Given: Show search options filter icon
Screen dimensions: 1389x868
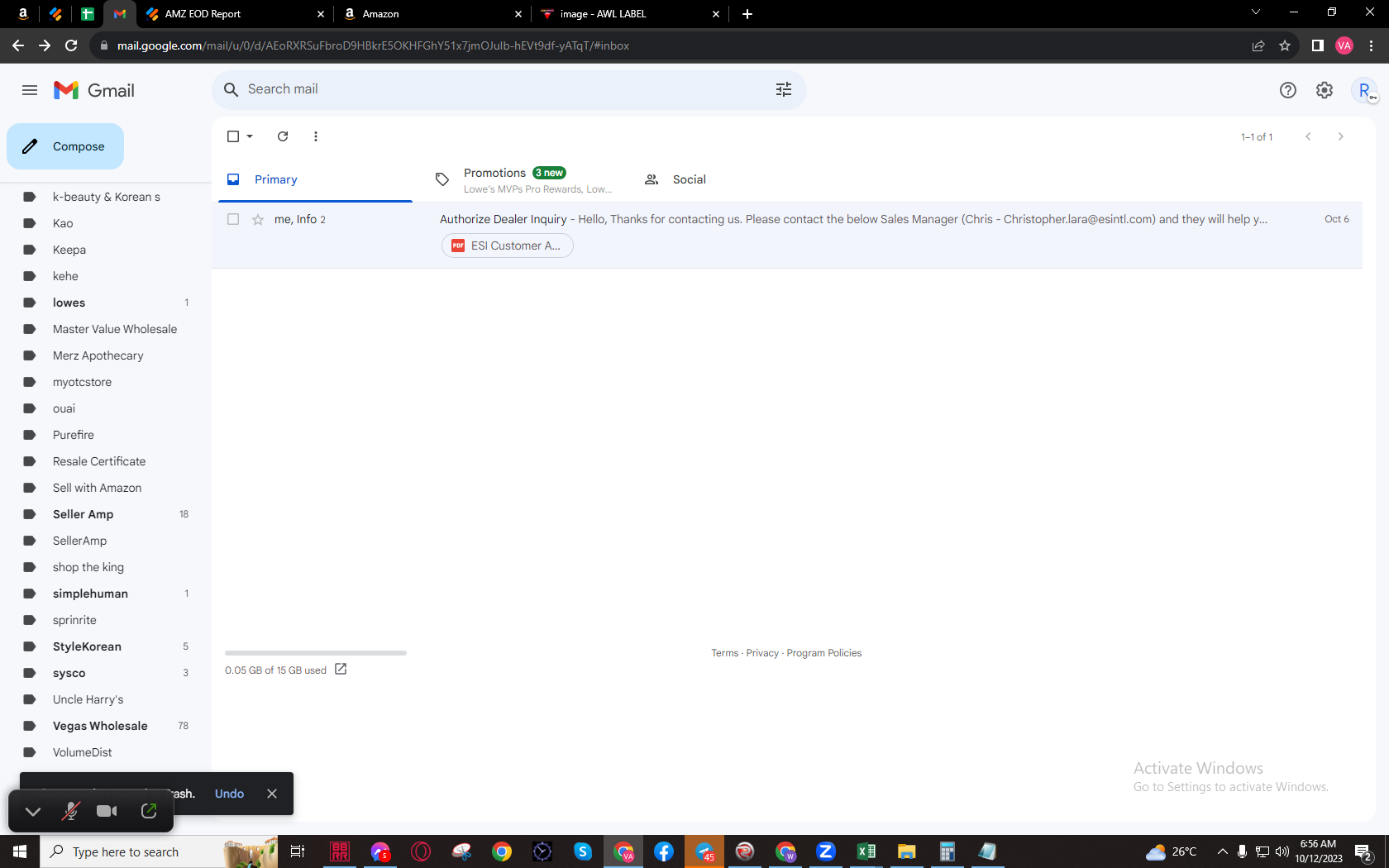Looking at the screenshot, I should coord(784,89).
